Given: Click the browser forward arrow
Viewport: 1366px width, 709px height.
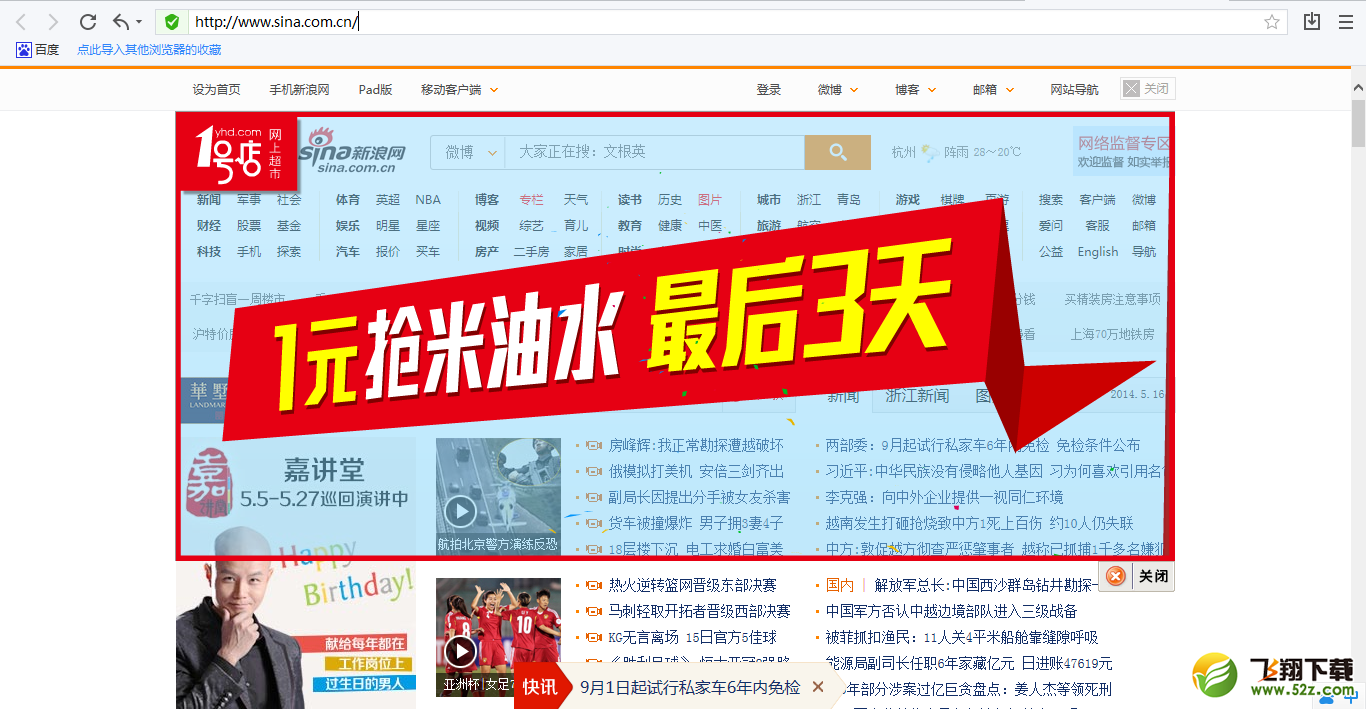Looking at the screenshot, I should click(53, 22).
